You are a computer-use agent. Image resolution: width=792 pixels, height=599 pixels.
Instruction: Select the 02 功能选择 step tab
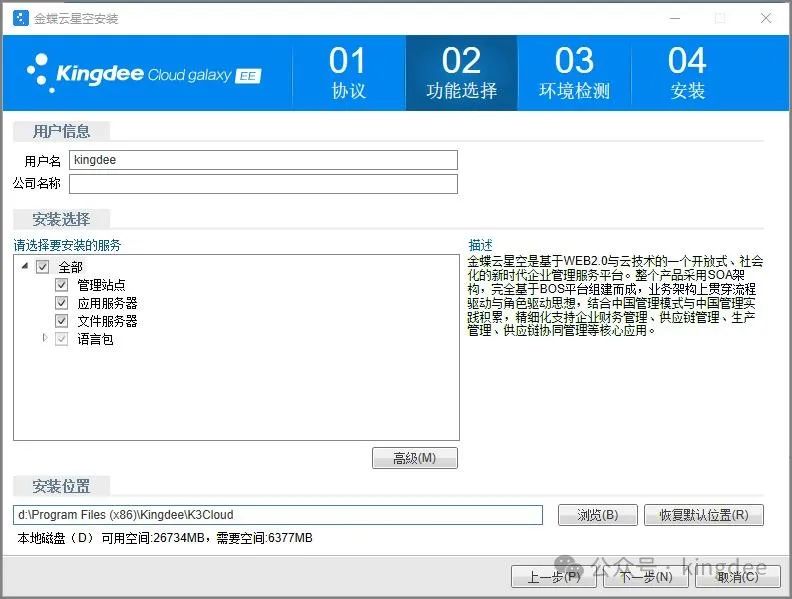tap(461, 73)
